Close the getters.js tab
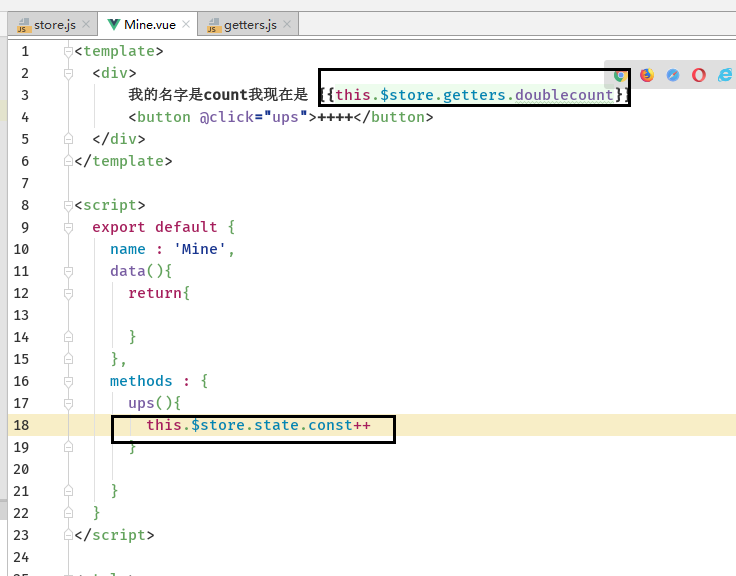The image size is (736, 576). 287,24
